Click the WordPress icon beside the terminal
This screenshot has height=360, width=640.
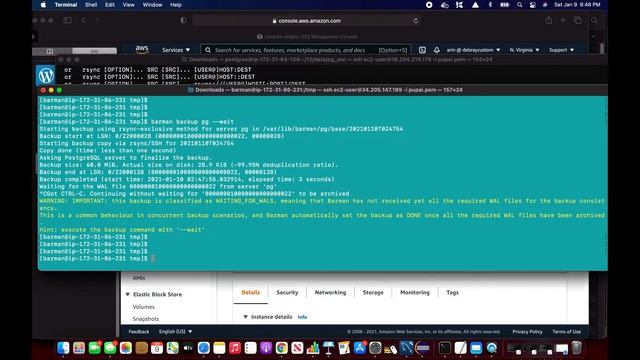pyautogui.click(x=46, y=75)
